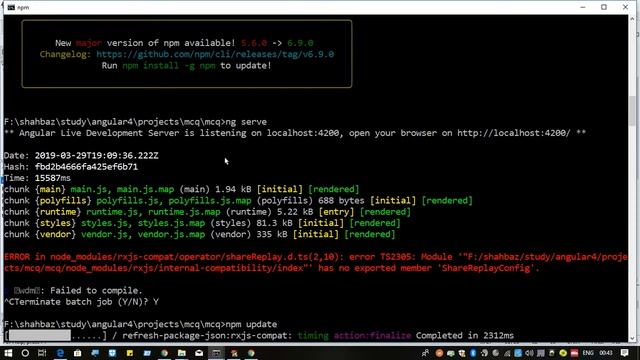
Task: Click 'Completed in 2312ms' status text
Action: [465, 336]
